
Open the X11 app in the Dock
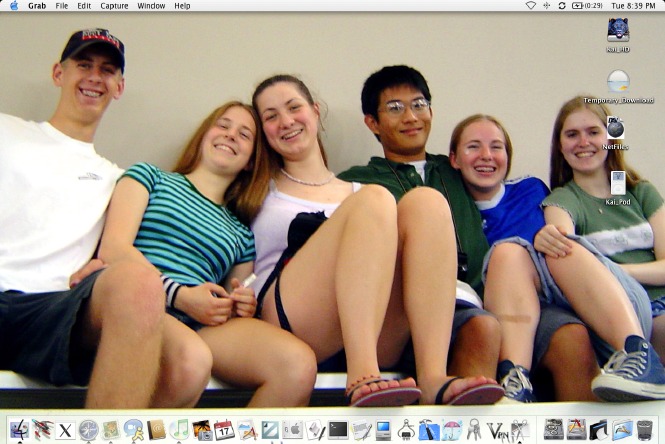click(x=65, y=431)
